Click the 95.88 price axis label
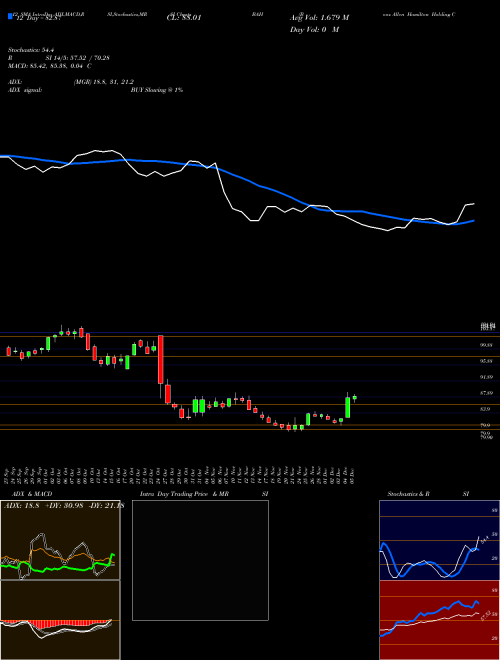The width and height of the screenshot is (500, 660). click(487, 361)
